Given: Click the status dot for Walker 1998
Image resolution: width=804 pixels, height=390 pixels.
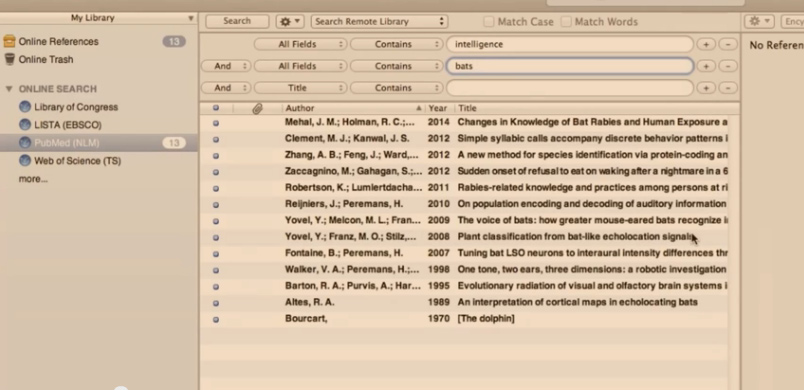Looking at the screenshot, I should pos(215,270).
